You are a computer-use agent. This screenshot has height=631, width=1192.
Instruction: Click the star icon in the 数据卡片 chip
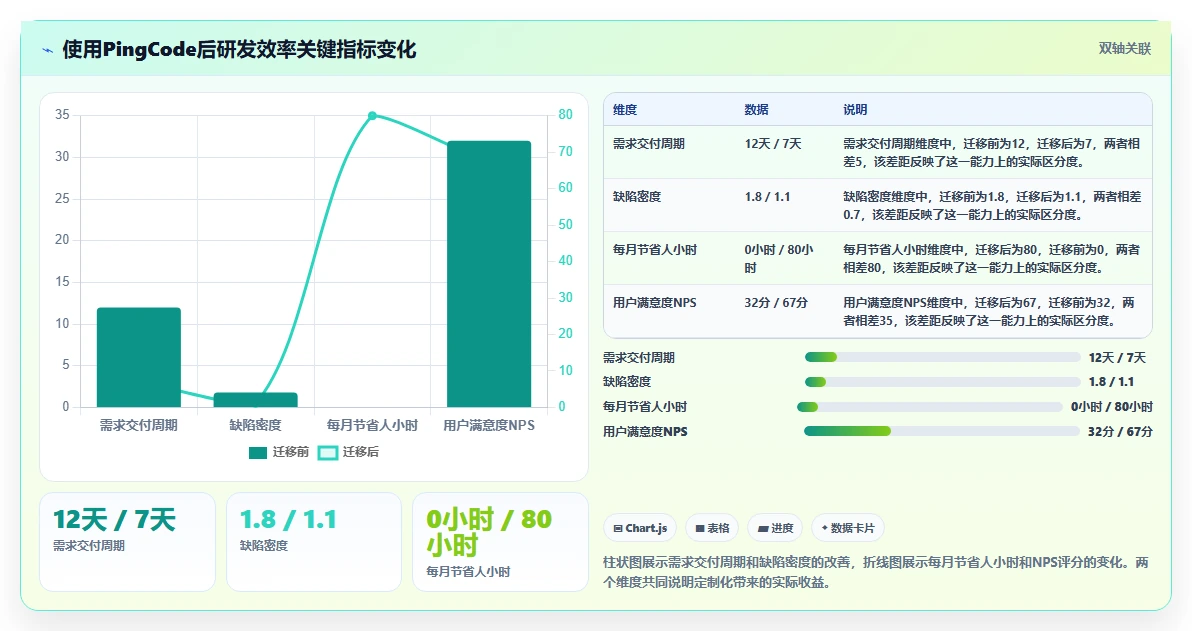tap(825, 528)
